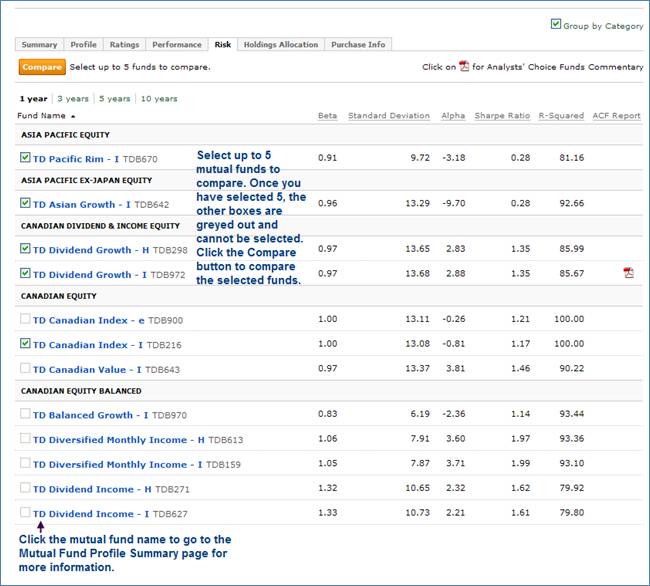This screenshot has height=586, width=650.
Task: Sort by Fund Name column
Action: (x=41, y=116)
